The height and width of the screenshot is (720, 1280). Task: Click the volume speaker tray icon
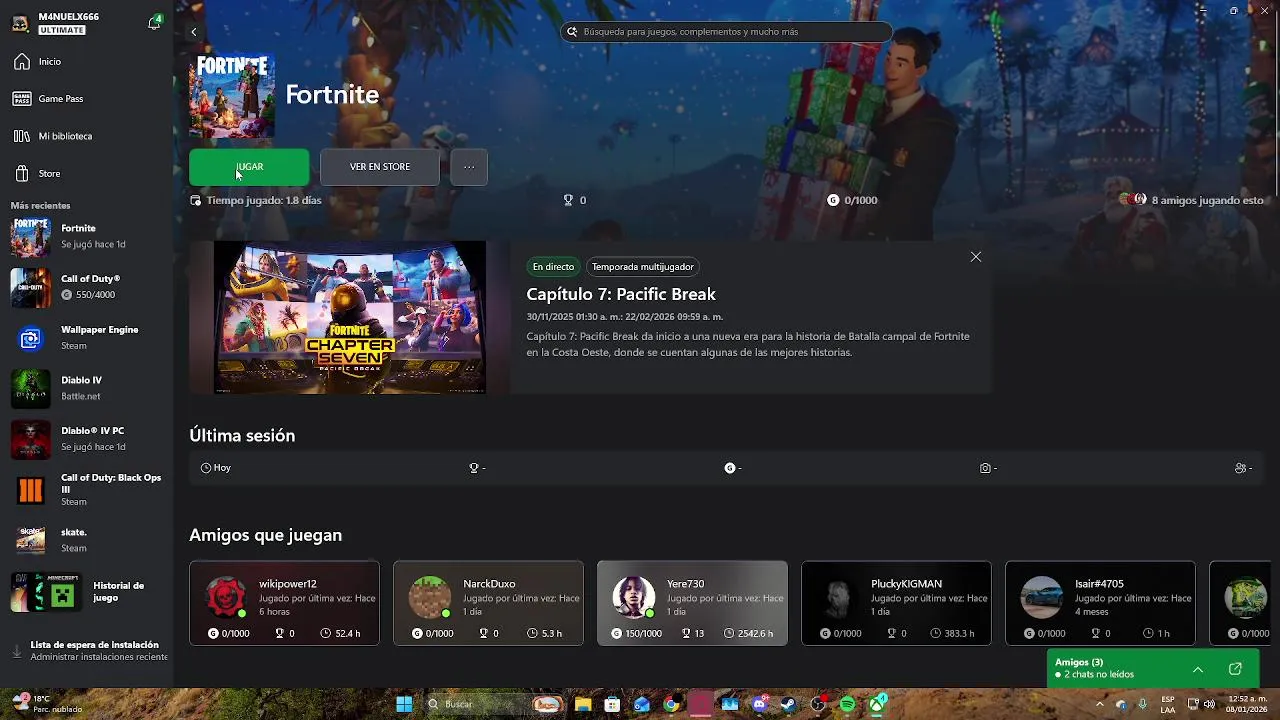1210,704
